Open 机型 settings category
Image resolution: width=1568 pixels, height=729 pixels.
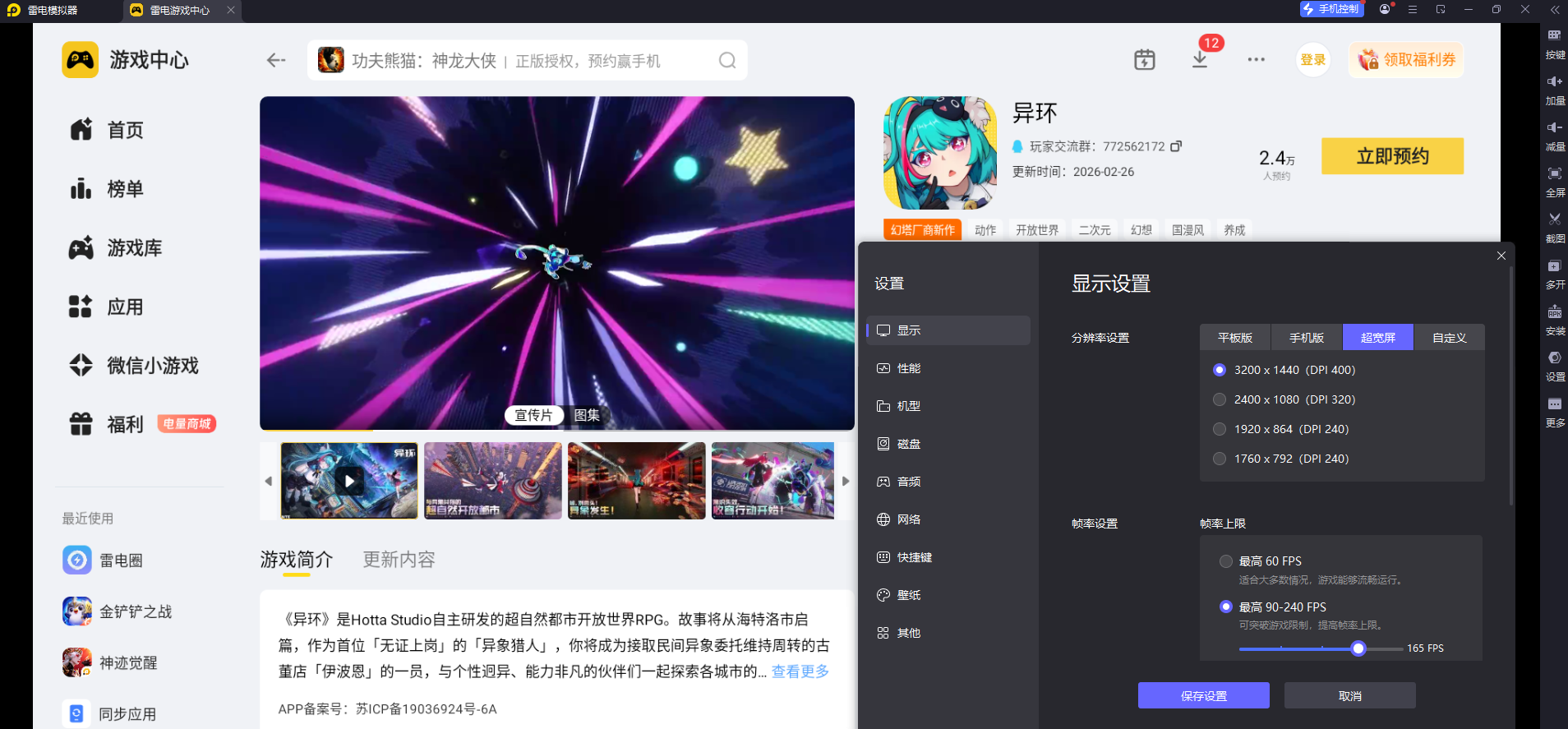point(948,406)
